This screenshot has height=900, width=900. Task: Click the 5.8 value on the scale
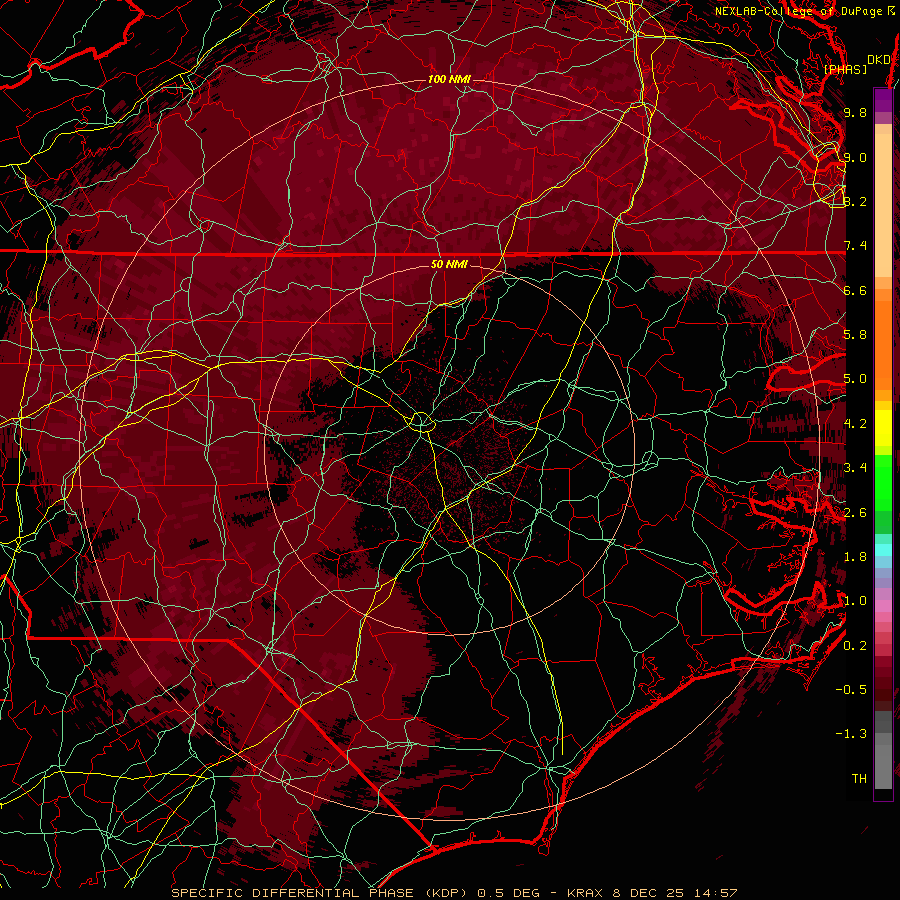coord(855,335)
